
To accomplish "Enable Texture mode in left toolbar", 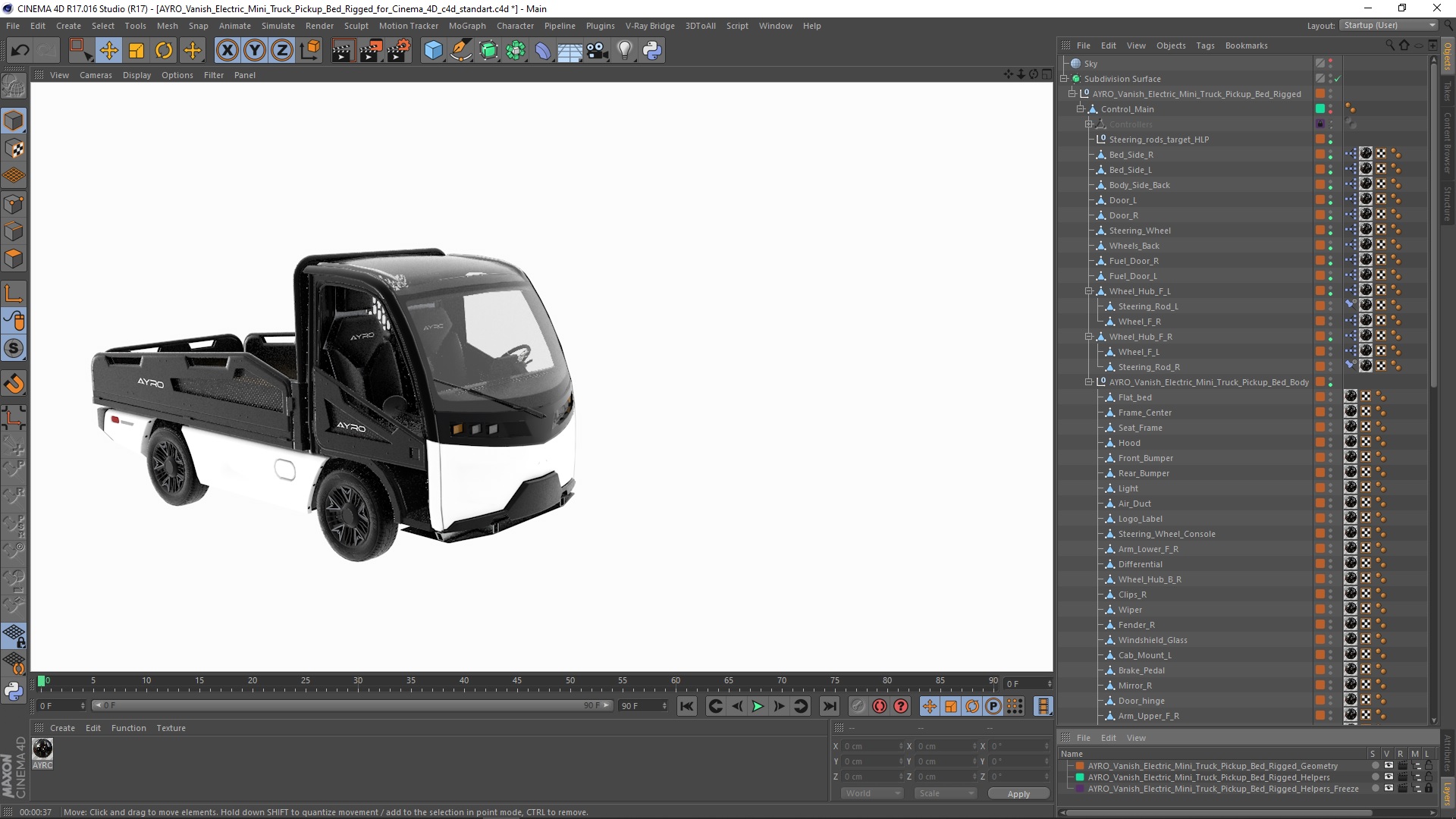I will pos(14,149).
